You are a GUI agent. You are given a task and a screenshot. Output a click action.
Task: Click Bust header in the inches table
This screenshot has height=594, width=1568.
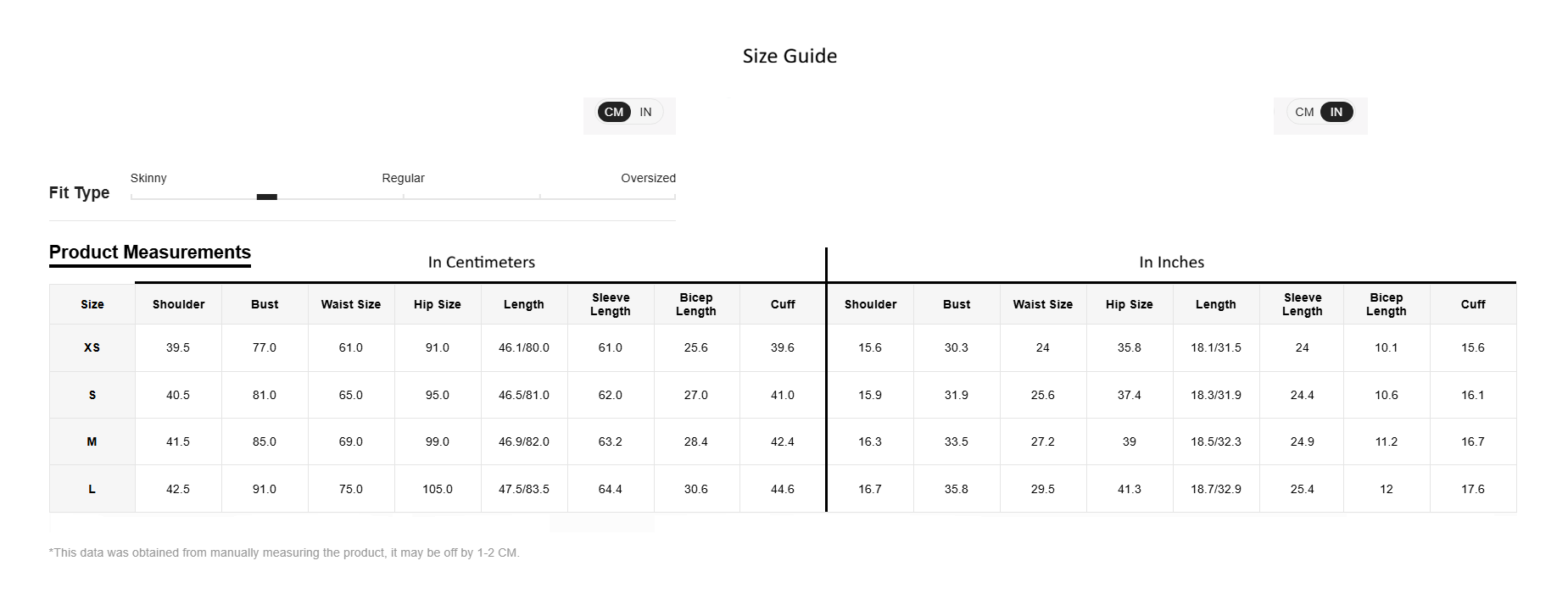click(x=957, y=304)
